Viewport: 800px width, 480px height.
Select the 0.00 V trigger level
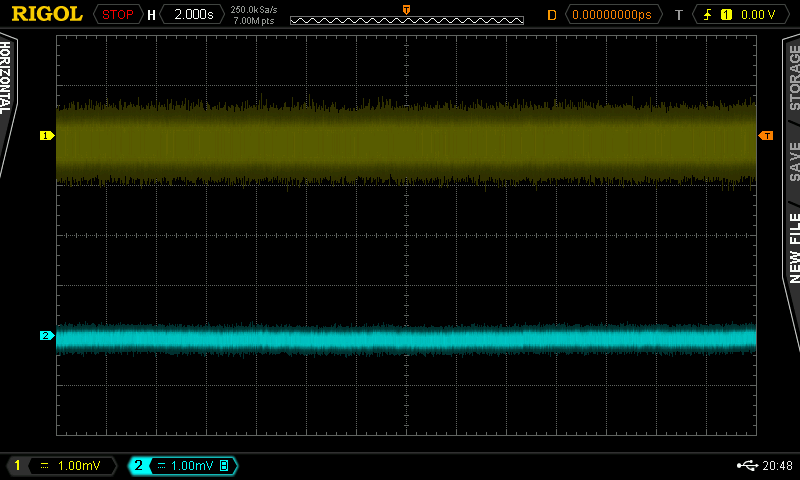(757, 15)
